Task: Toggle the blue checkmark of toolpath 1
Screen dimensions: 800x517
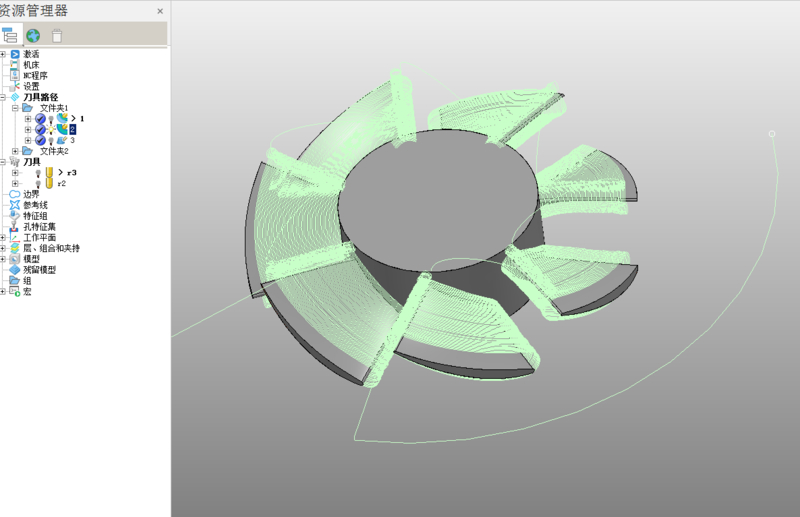Action: coord(40,119)
